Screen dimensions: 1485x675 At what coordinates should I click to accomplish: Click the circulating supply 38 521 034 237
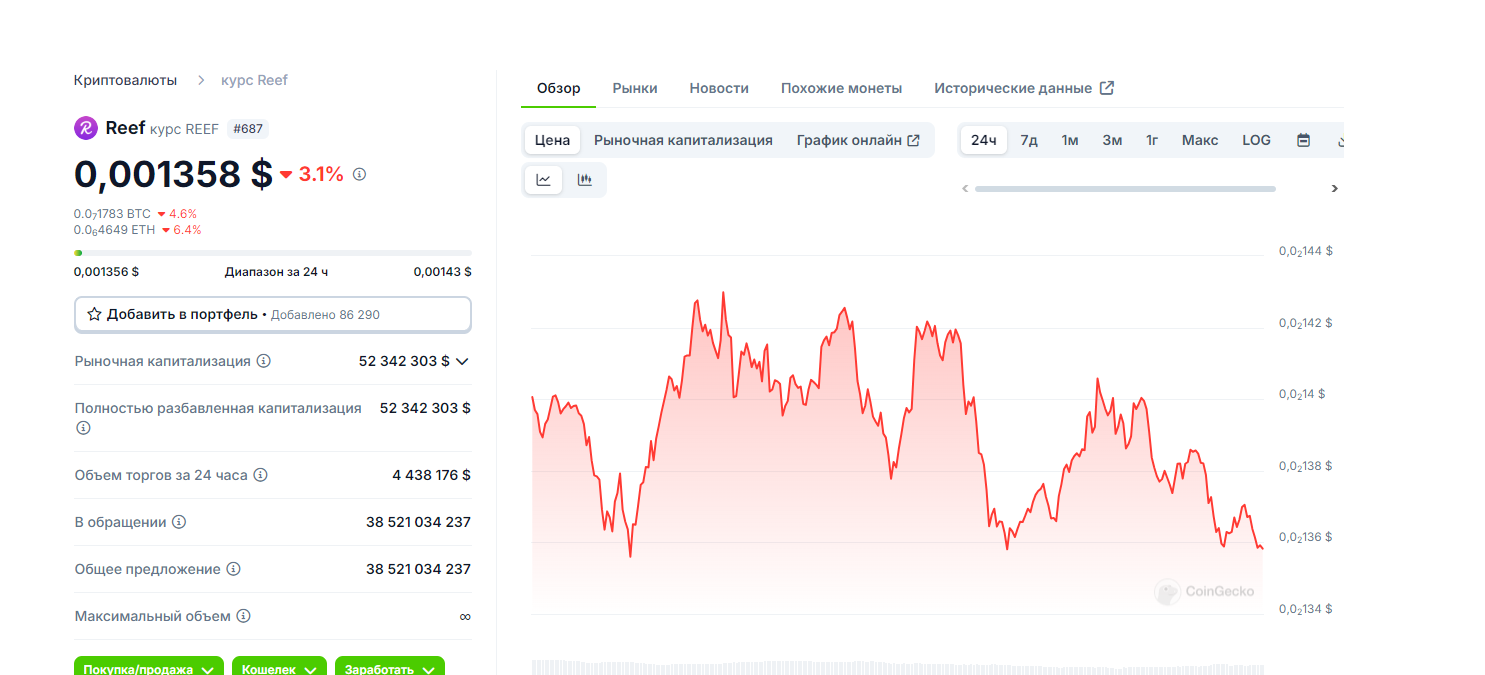pos(418,522)
